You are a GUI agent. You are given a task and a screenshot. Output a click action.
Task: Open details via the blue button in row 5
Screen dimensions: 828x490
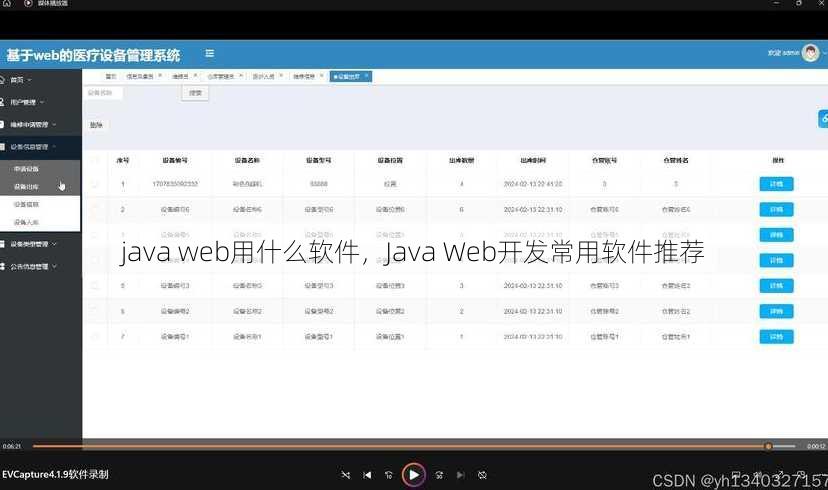(x=776, y=286)
